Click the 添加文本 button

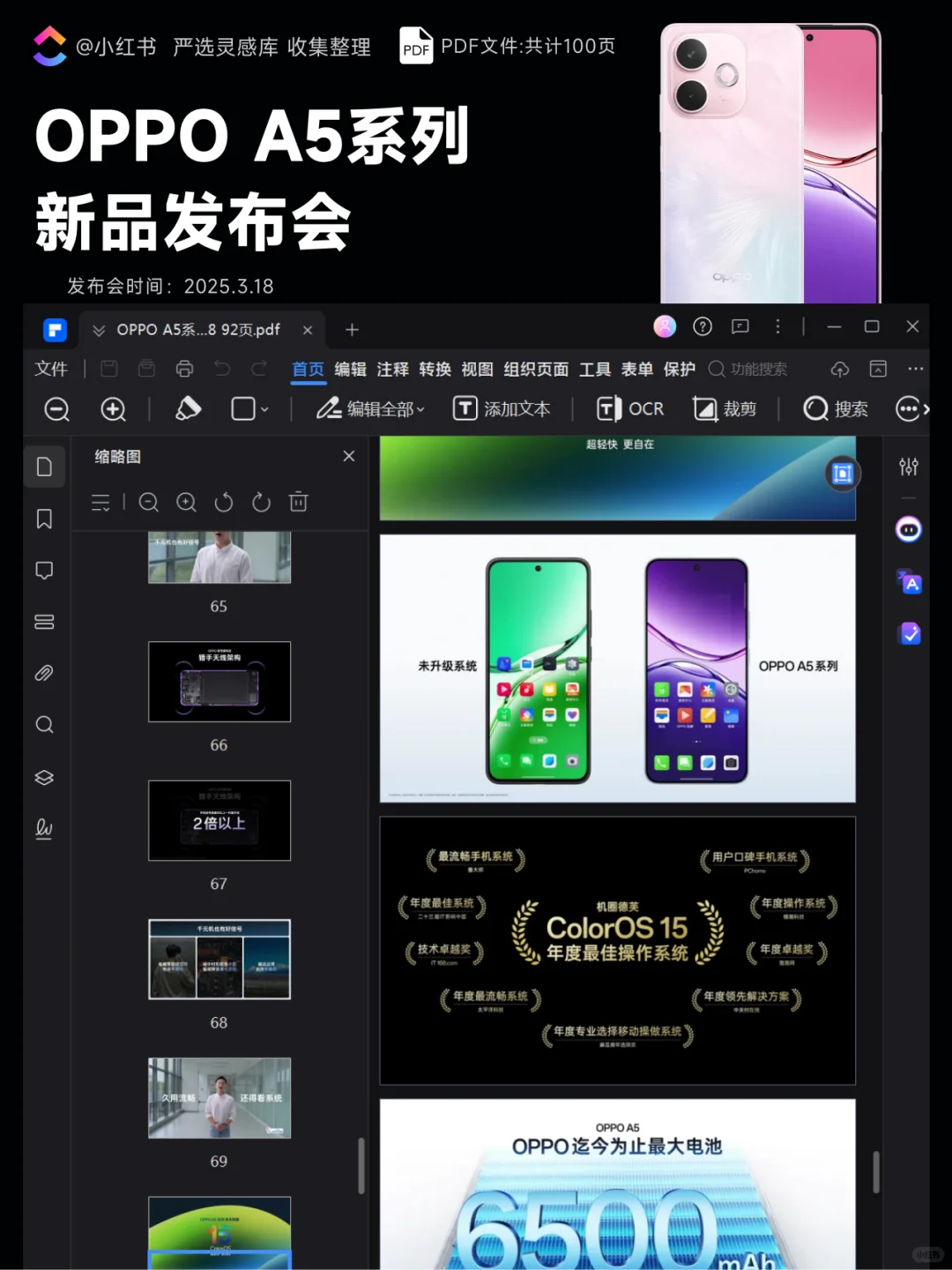click(x=502, y=408)
